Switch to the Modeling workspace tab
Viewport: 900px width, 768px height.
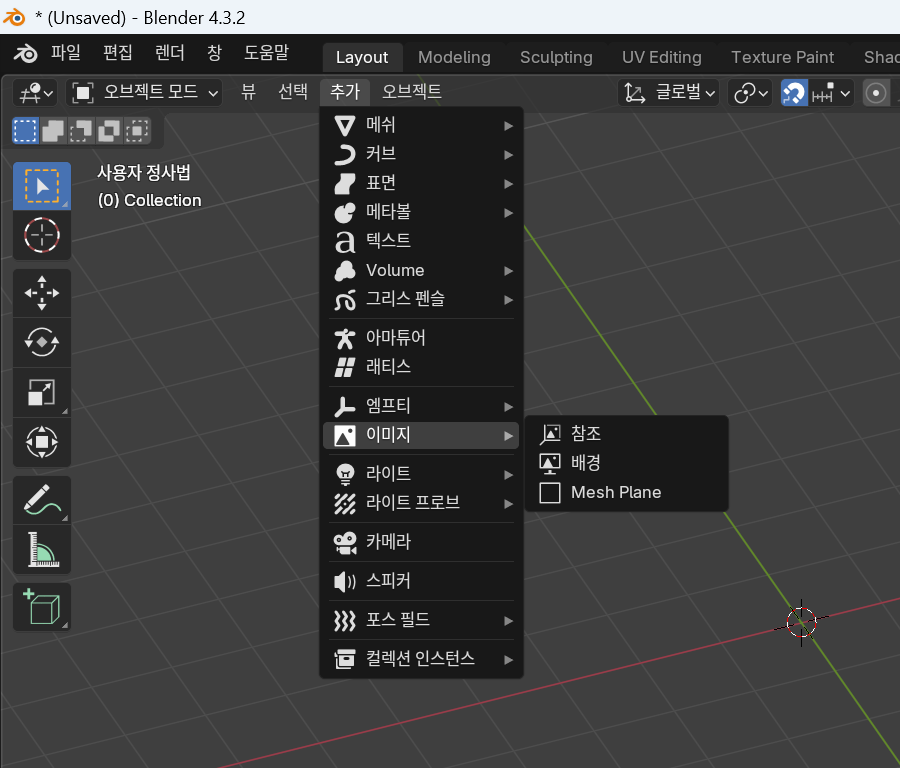454,57
